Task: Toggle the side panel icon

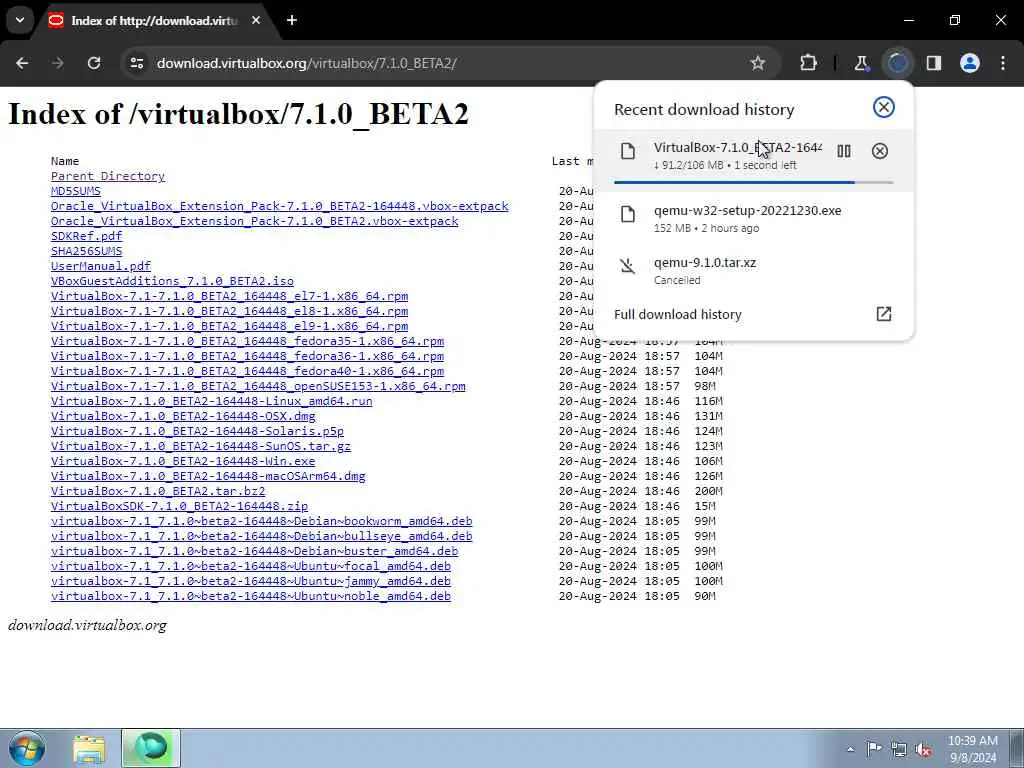Action: 934,63
